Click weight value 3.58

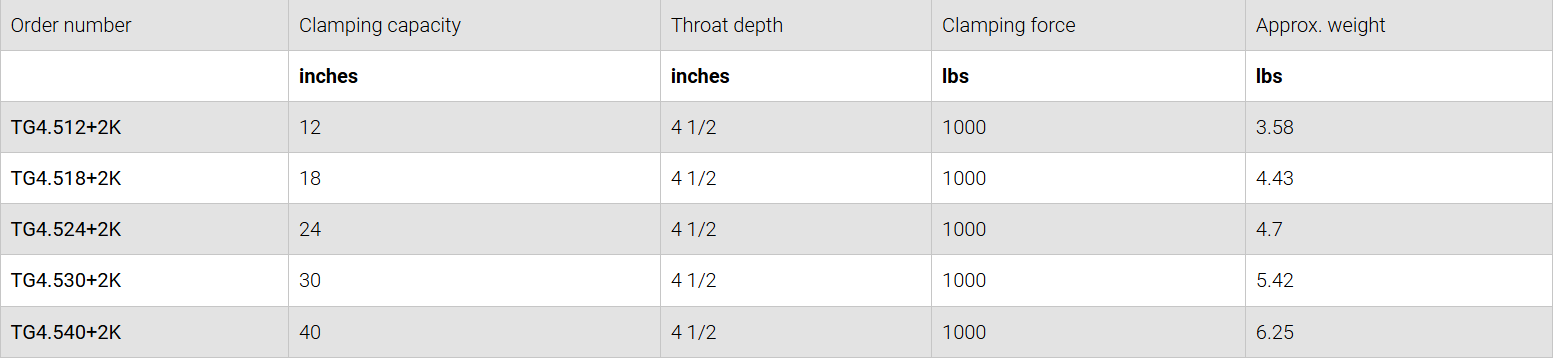click(x=1275, y=128)
